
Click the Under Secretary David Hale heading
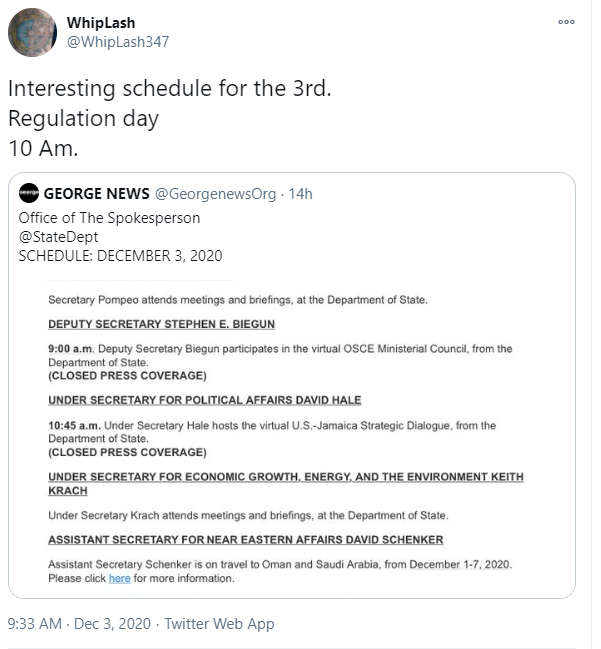pos(204,400)
